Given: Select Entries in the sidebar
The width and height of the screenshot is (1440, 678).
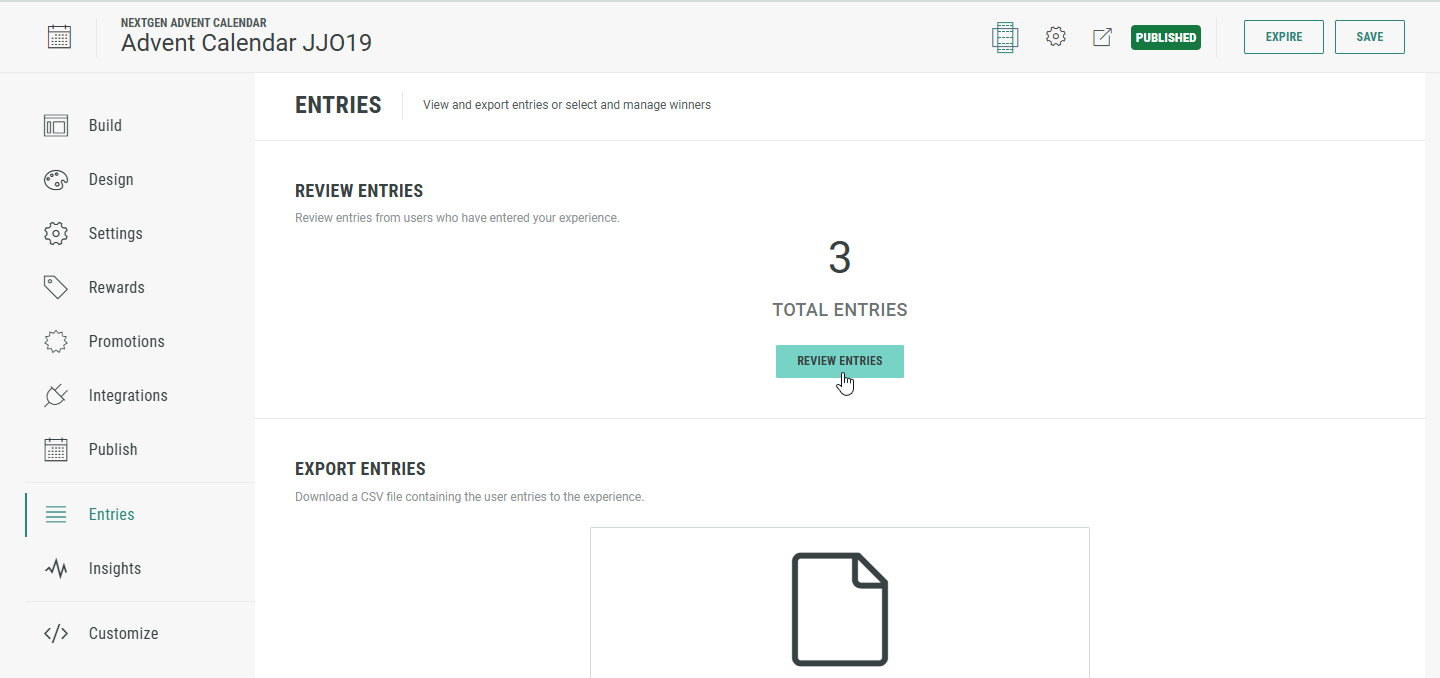Looking at the screenshot, I should click(111, 514).
